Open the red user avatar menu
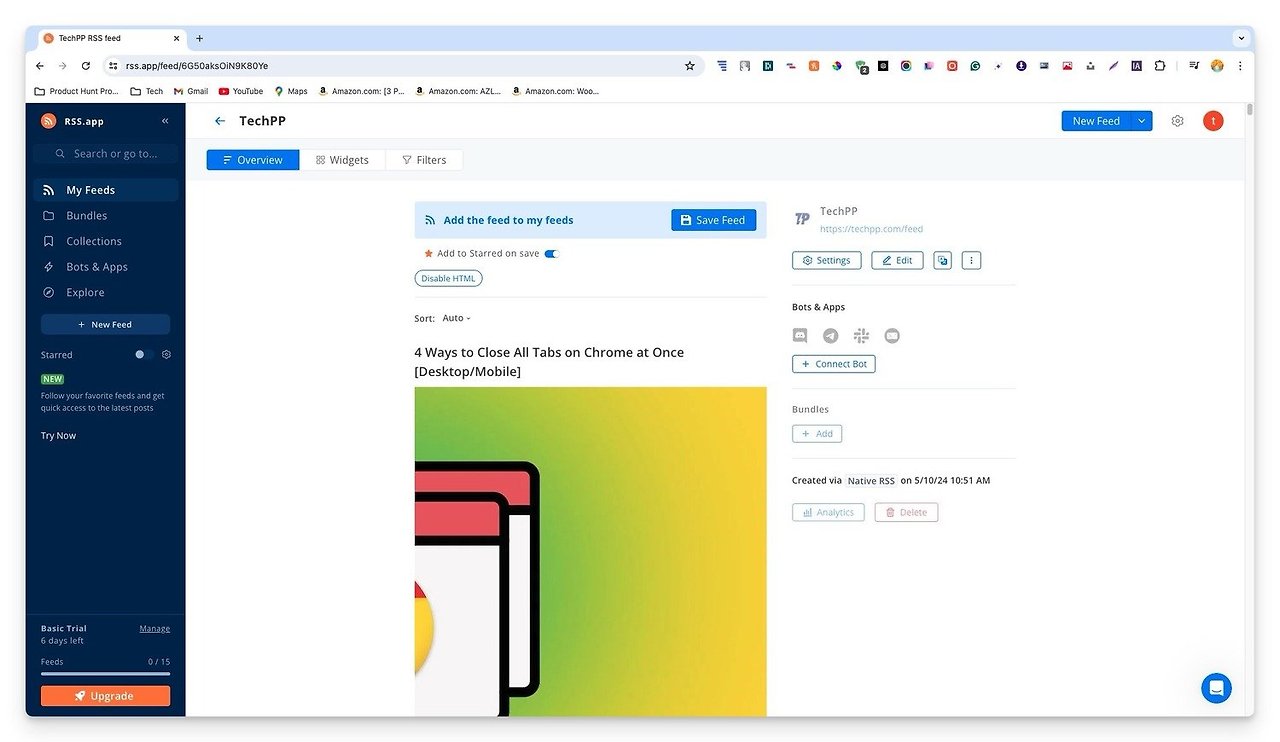The height and width of the screenshot is (742, 1280). tap(1213, 121)
